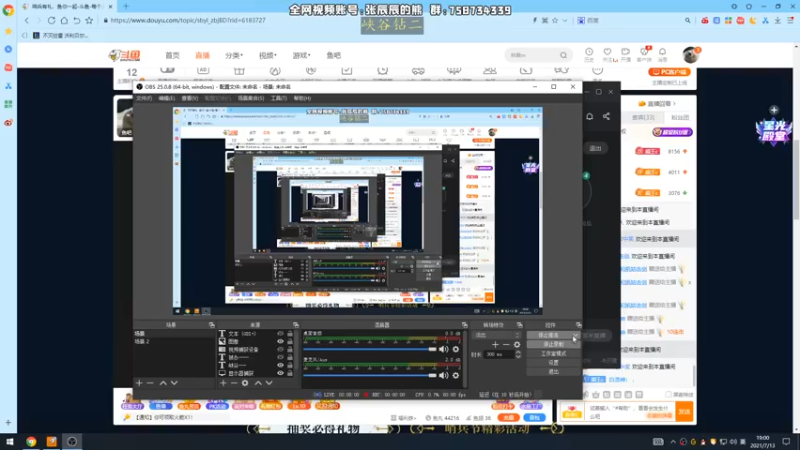Open OBS 设置 button
This screenshot has height=450, width=800.
click(553, 363)
